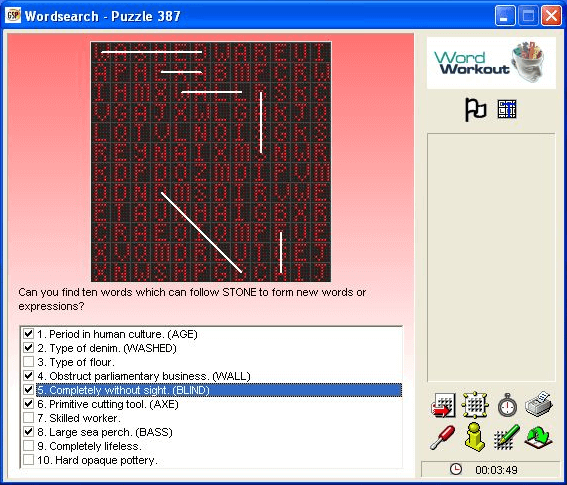Viewport: 567px width, 485px height.
Task: Click the Word Workout logo banner
Action: pos(491,63)
